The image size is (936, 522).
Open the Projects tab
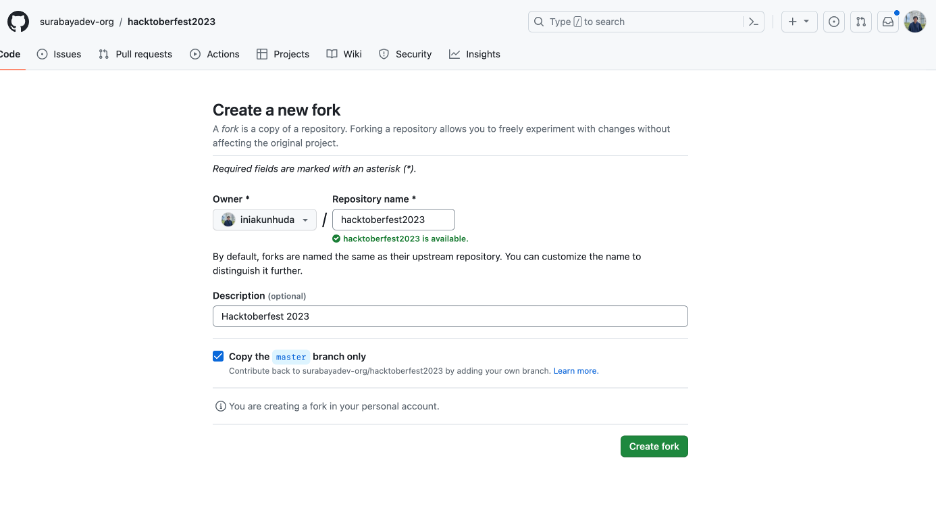[283, 54]
